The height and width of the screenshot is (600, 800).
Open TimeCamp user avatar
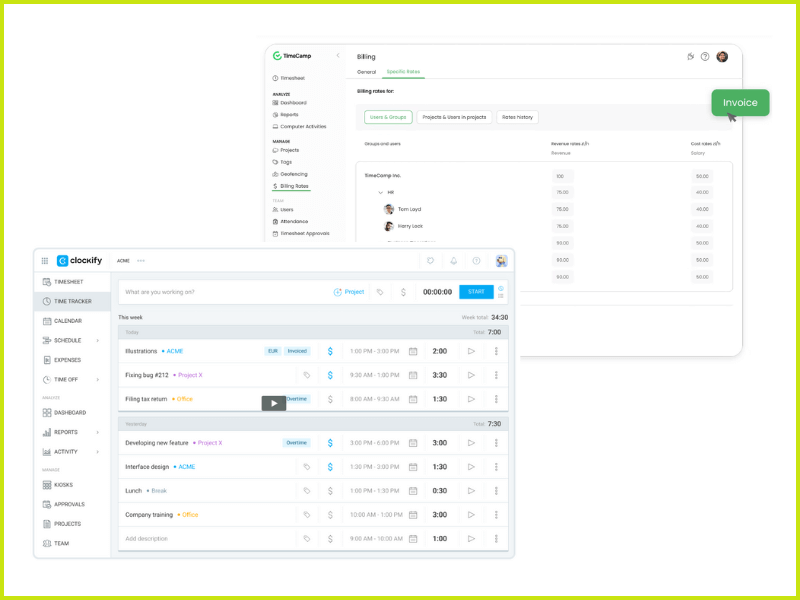pyautogui.click(x=722, y=57)
